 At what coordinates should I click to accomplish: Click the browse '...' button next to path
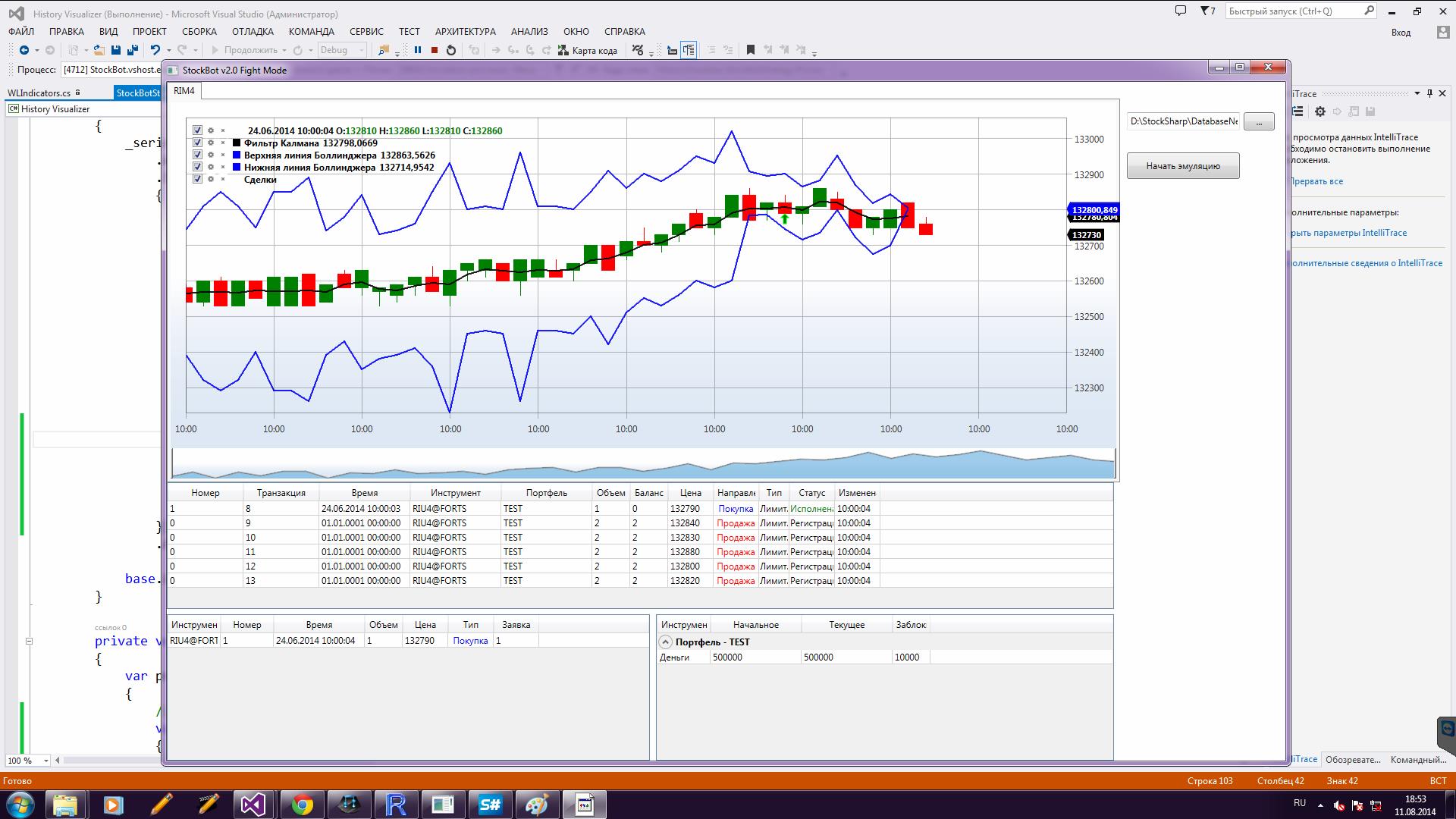click(1259, 121)
